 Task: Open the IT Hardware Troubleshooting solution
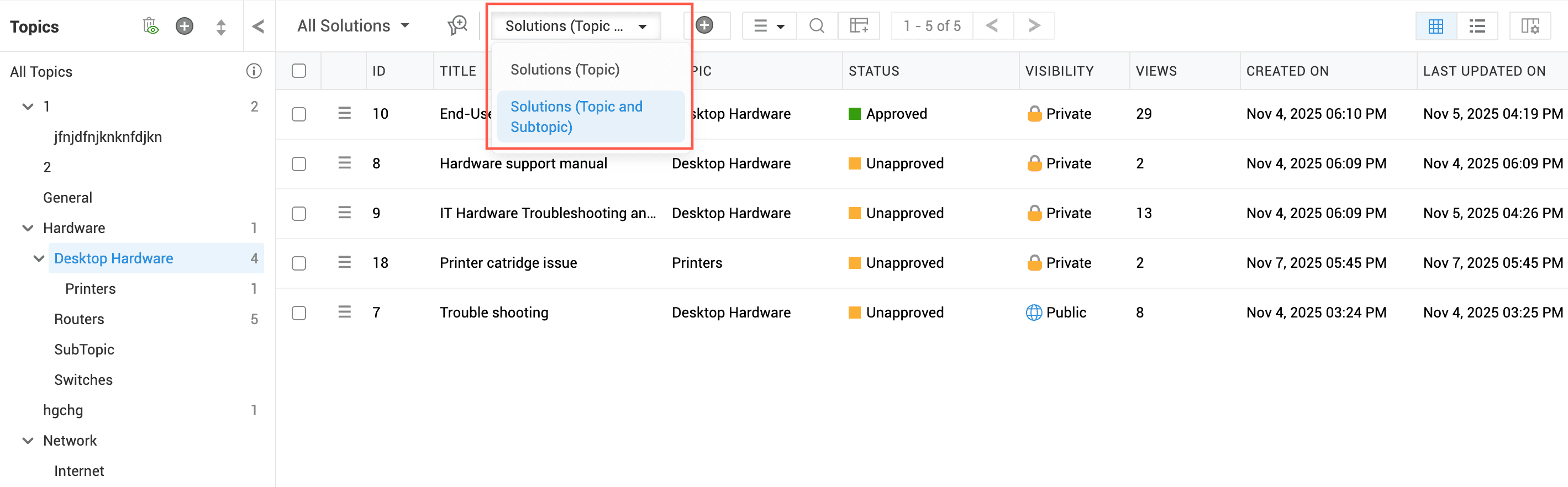pos(548,213)
